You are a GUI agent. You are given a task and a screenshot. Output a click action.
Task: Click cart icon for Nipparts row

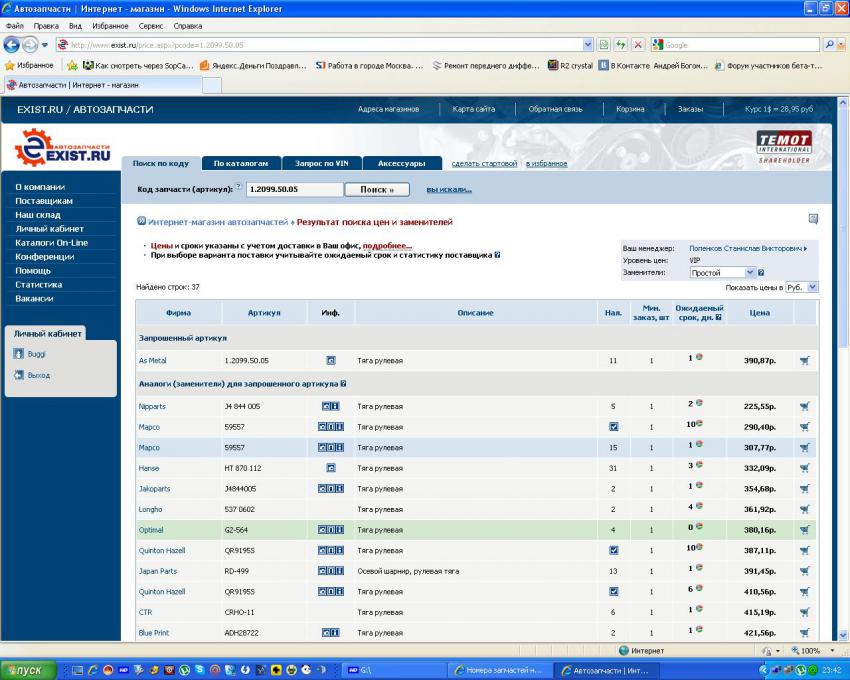(804, 406)
